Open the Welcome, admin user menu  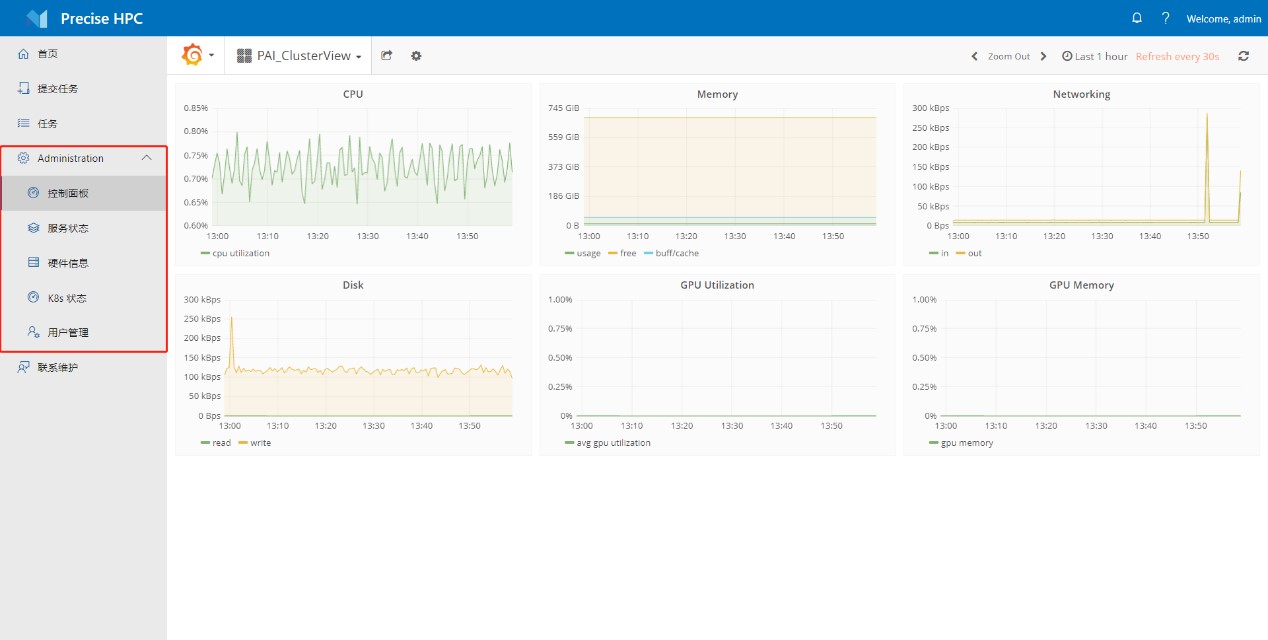(x=1223, y=19)
